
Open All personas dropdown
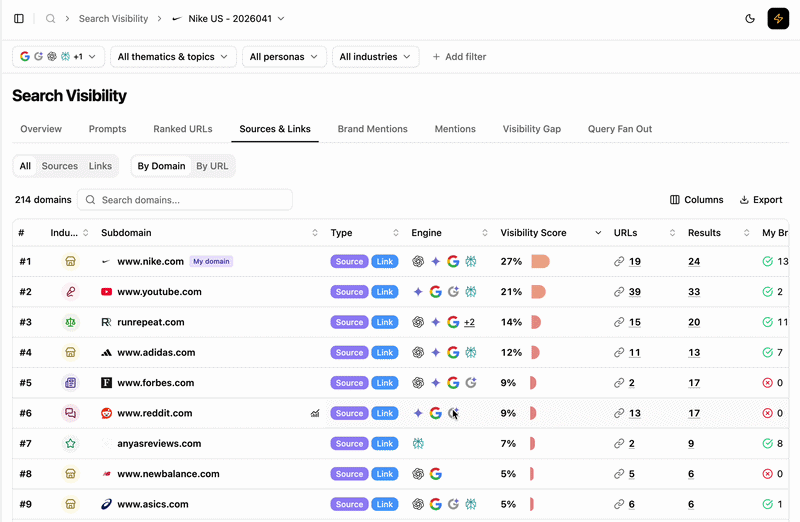click(x=284, y=57)
